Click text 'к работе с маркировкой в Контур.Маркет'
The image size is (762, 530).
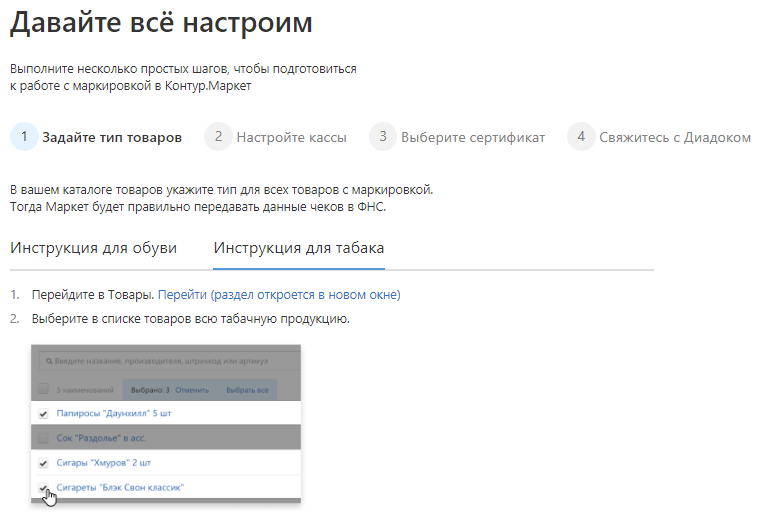click(130, 86)
